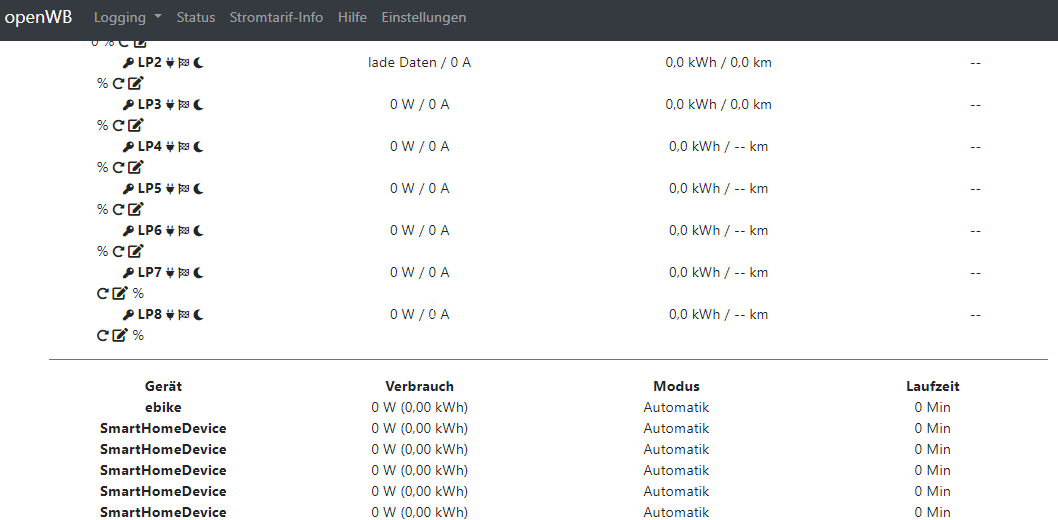Click the refresh icon directly below LP8
Screen dimensions: 1058x520
pos(103,335)
